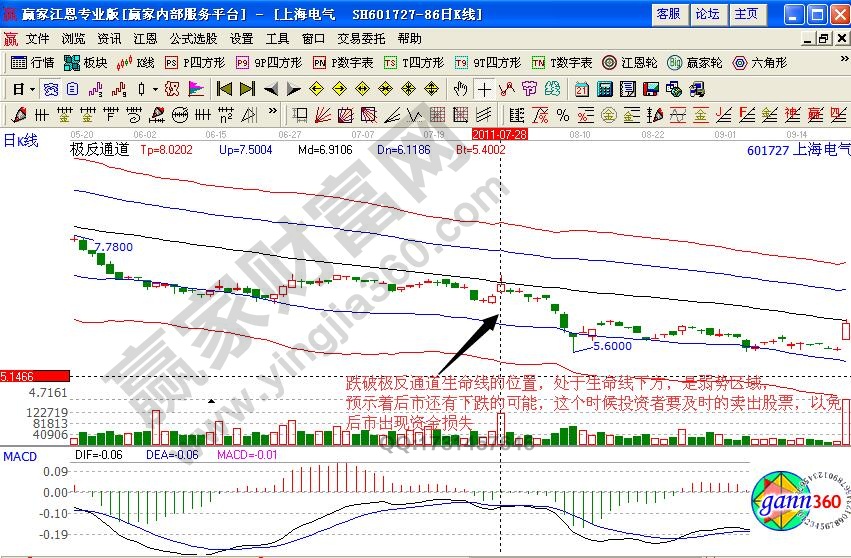The image size is (851, 558).
Task: Click the Gann fan lines icon
Action: coord(322,115)
